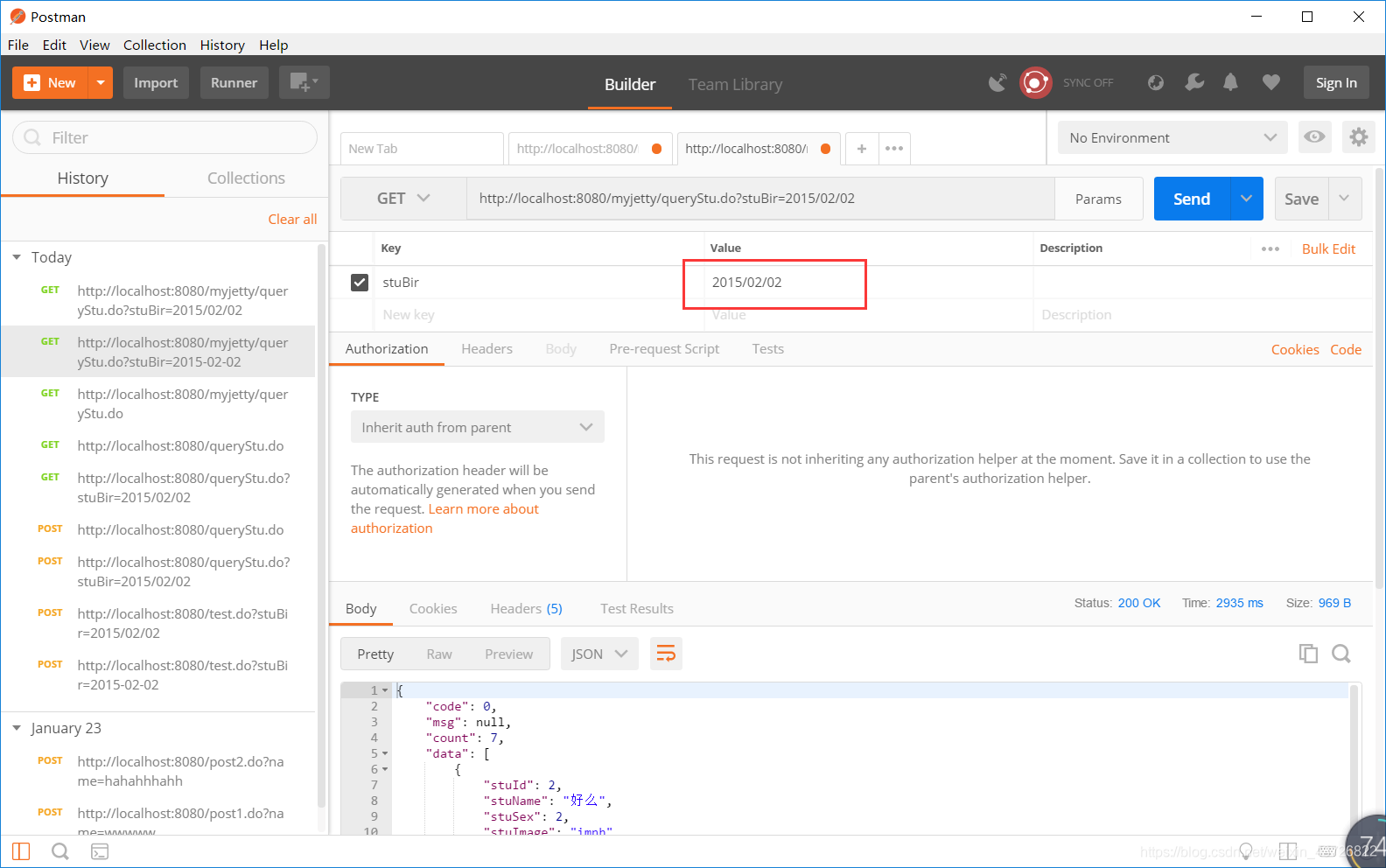1386x868 pixels.
Task: Click the Runner button
Action: pyautogui.click(x=234, y=82)
